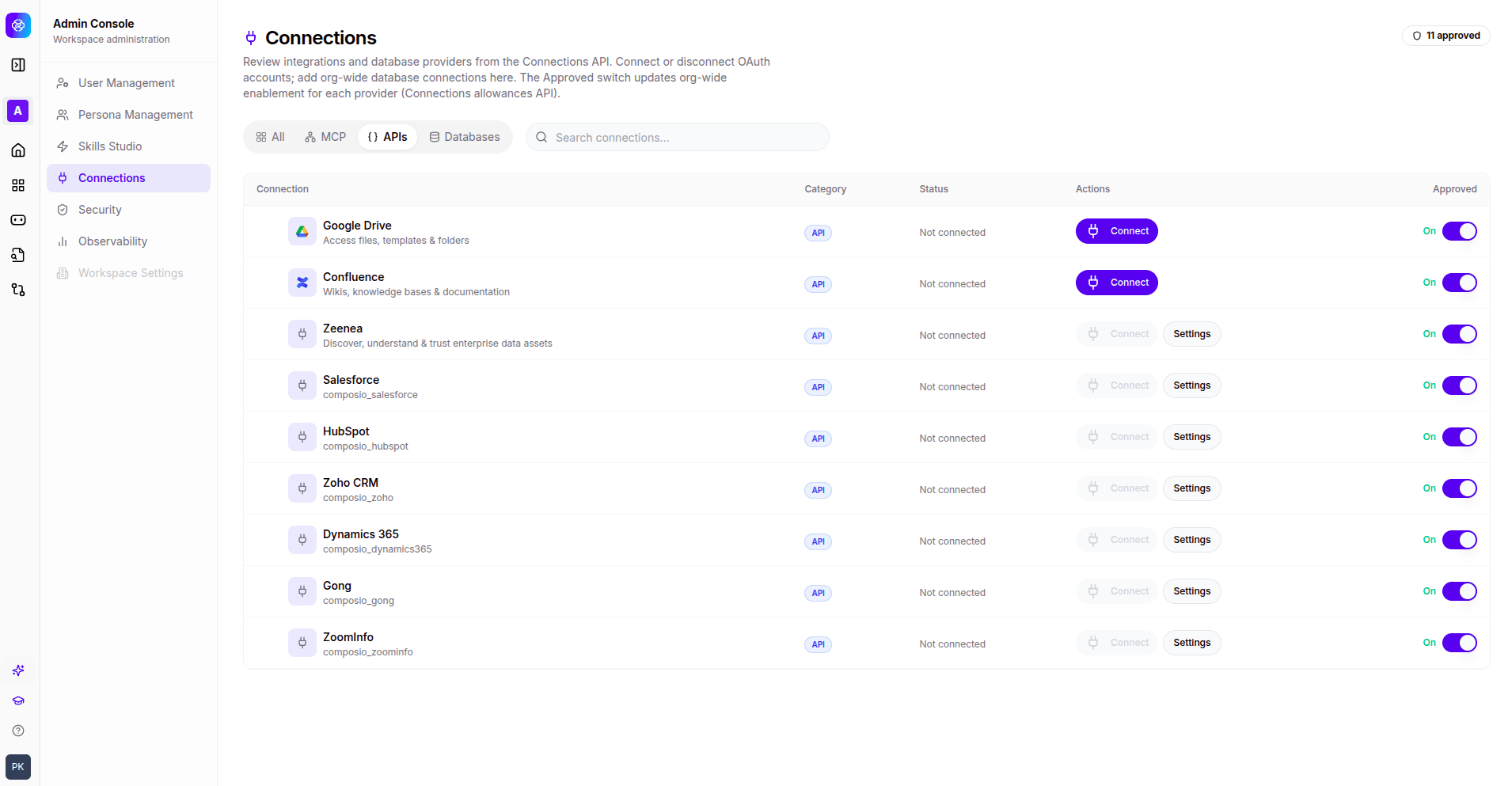Viewport: 1512px width, 786px height.
Task: Disable Approved switch for Zeenea
Action: [x=1460, y=334]
